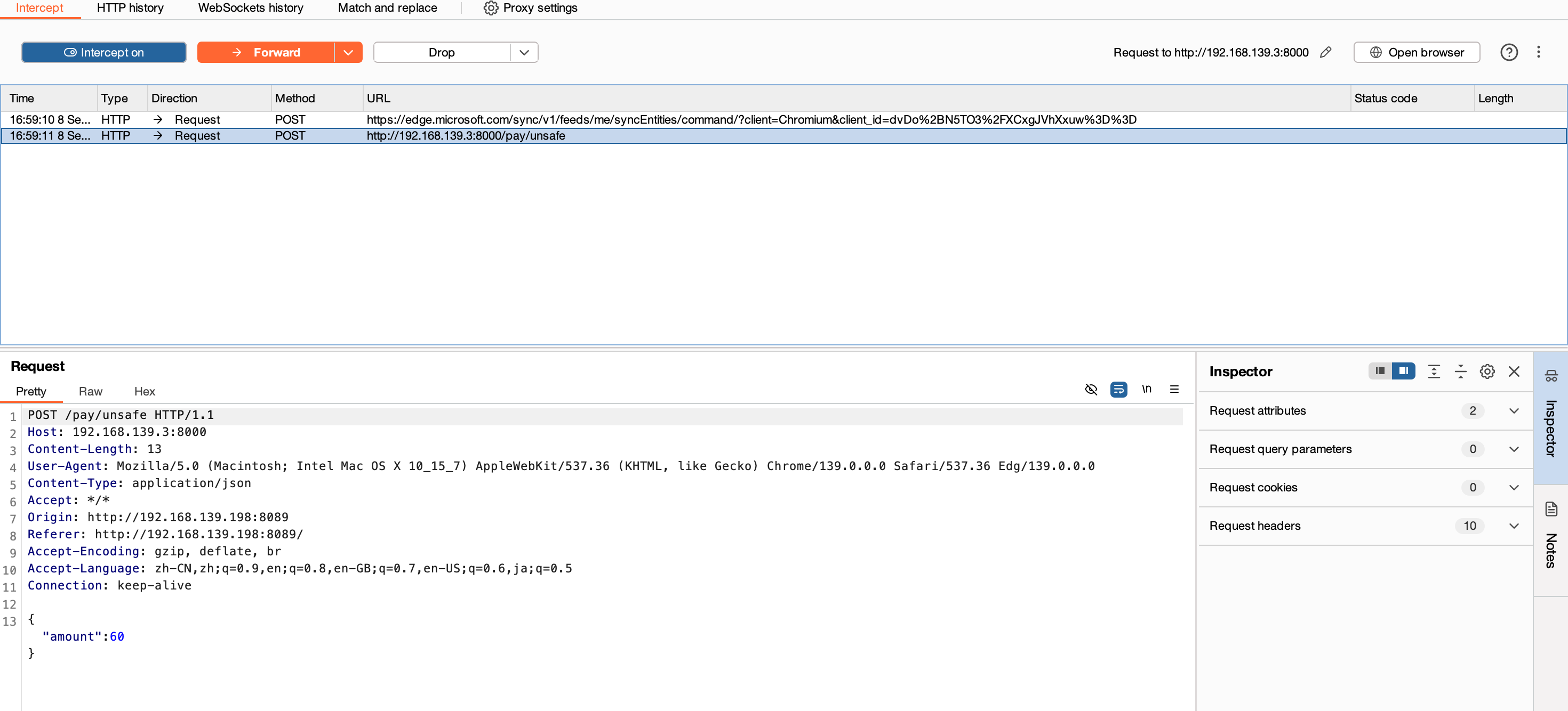Switch Inspector to right layout icon
This screenshot has height=711, width=1568.
1403,371
